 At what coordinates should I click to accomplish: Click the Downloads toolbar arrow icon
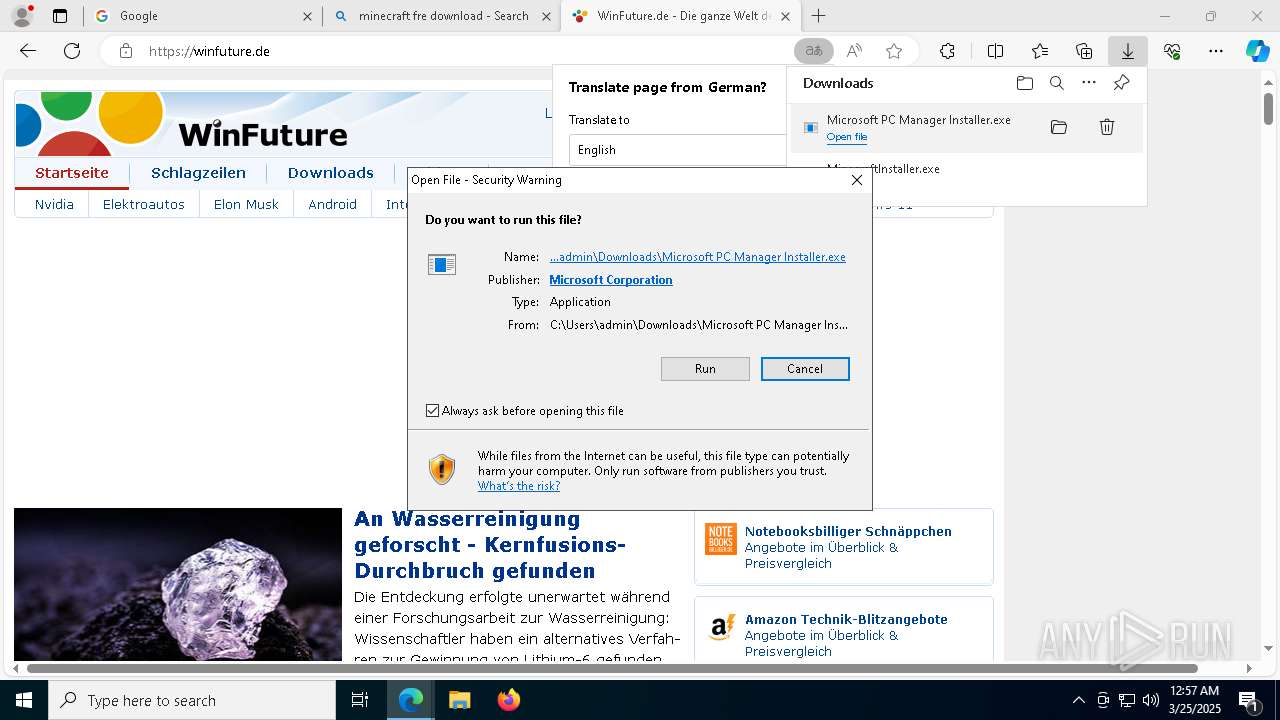tap(1128, 51)
